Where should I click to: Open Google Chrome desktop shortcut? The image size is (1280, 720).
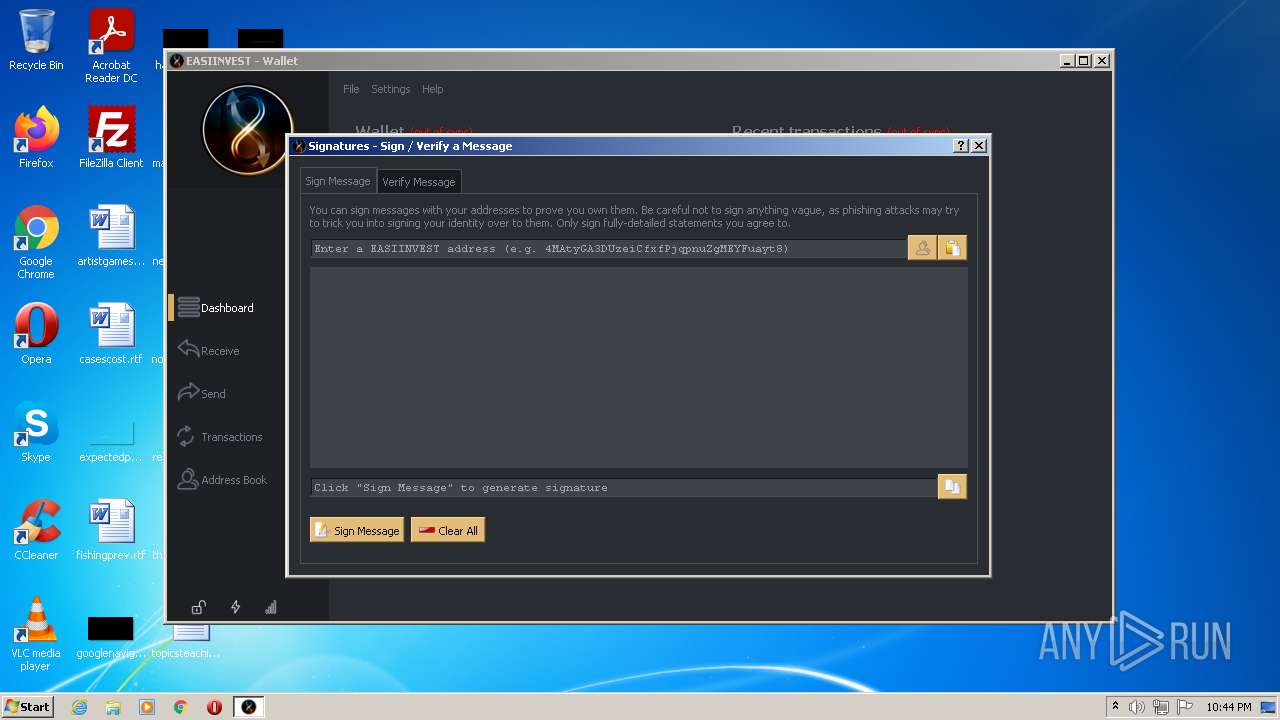click(x=36, y=242)
